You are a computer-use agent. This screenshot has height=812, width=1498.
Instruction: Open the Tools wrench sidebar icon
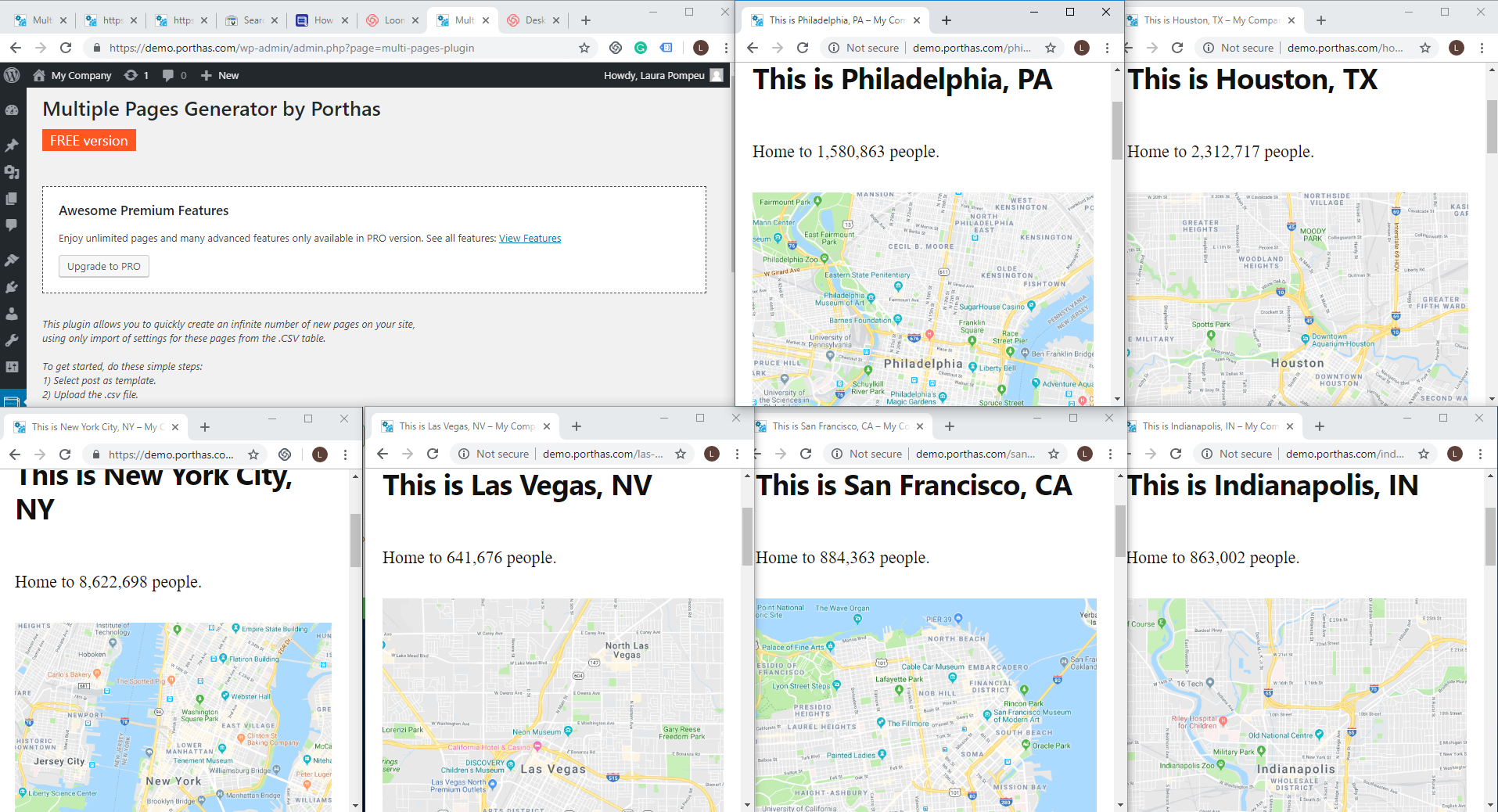tap(12, 340)
